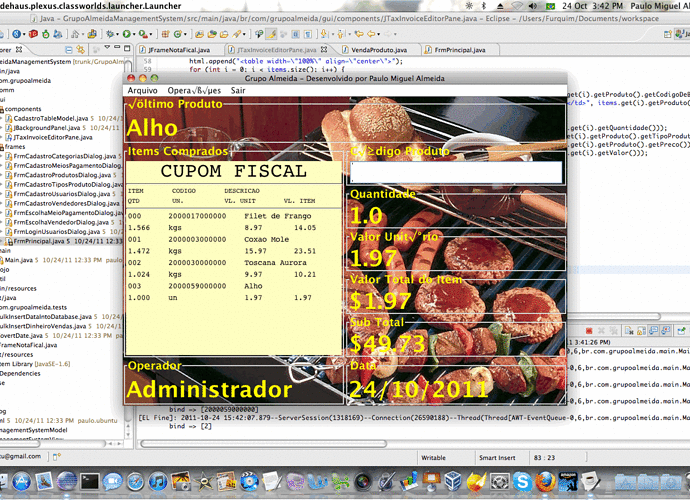690x500 pixels.
Task: Toggle Show Console on Standard Out change
Action: pyautogui.click(x=654, y=331)
